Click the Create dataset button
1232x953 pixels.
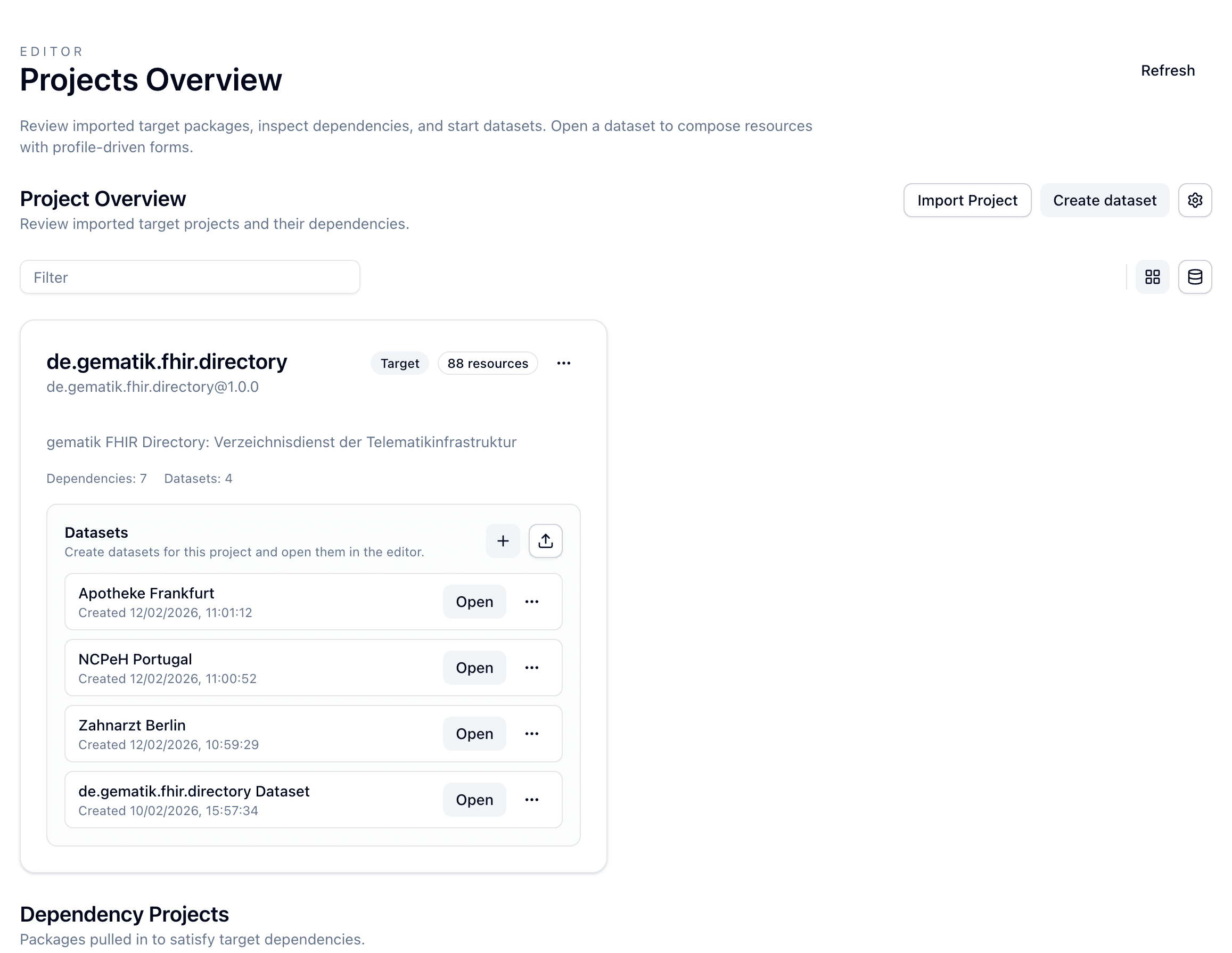[x=1105, y=200]
